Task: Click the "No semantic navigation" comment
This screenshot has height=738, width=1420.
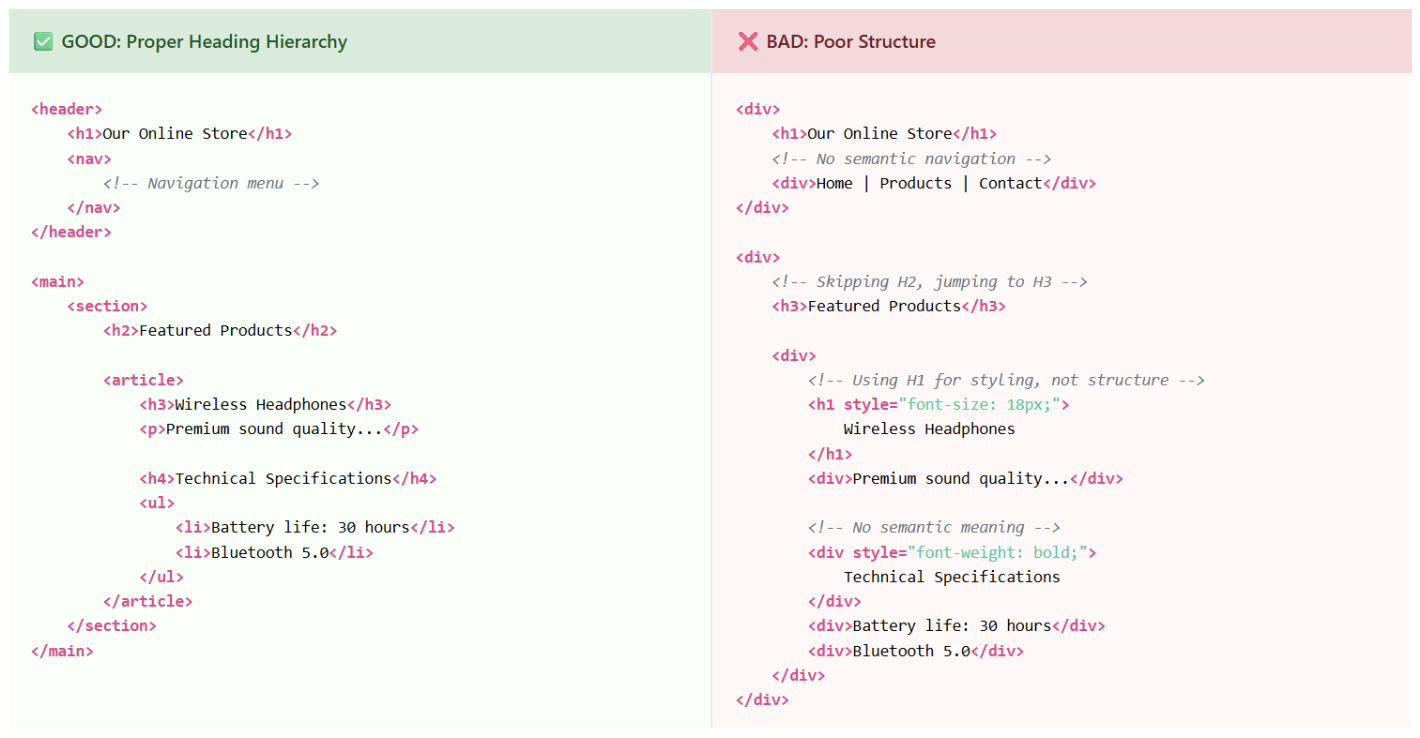Action: tap(911, 159)
